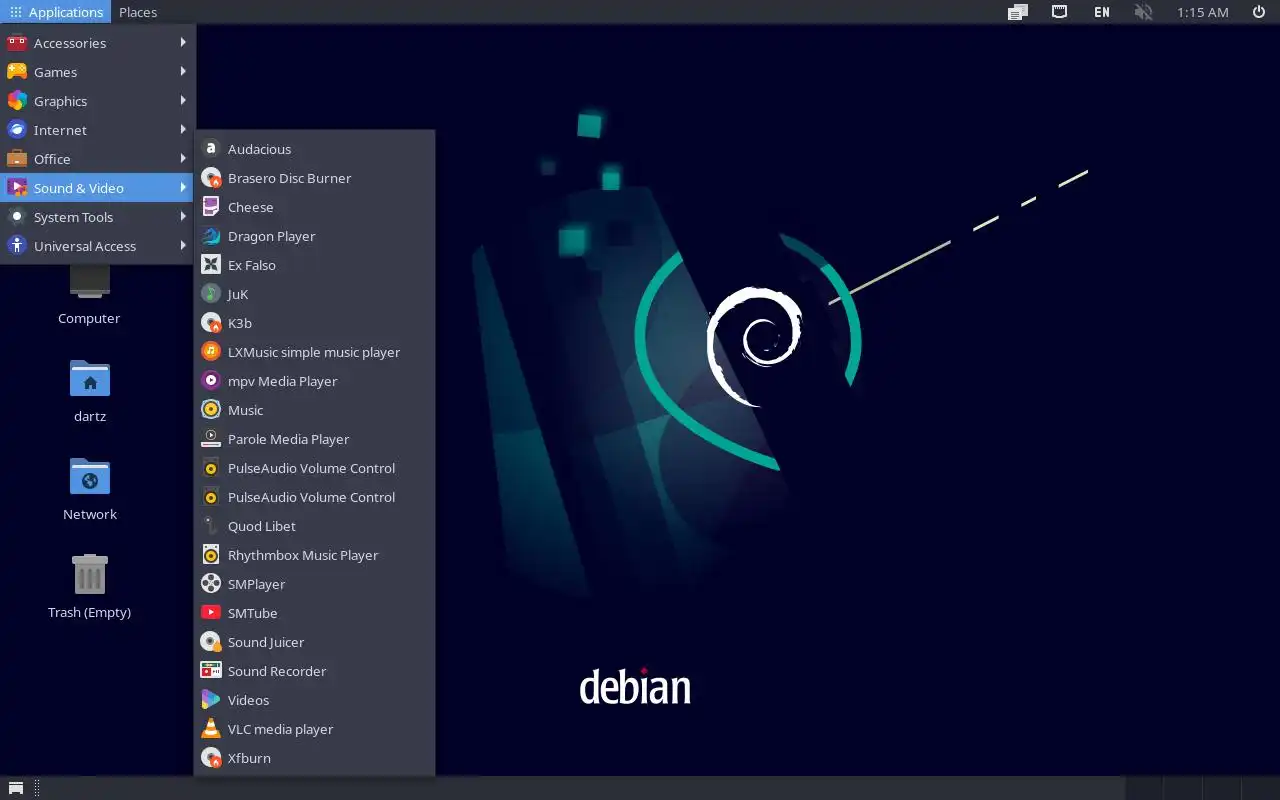Launch Ex Falso tag editor icon
The width and height of the screenshot is (1280, 800).
(211, 265)
